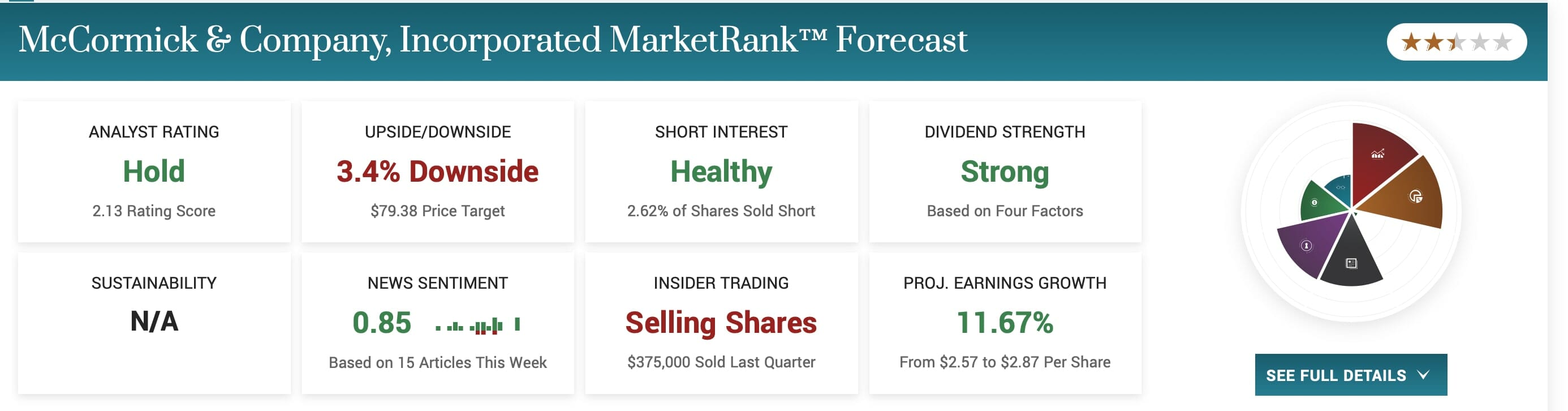Click the first gold star in the rating
This screenshot has width=1568, height=411.
[x=1410, y=42]
